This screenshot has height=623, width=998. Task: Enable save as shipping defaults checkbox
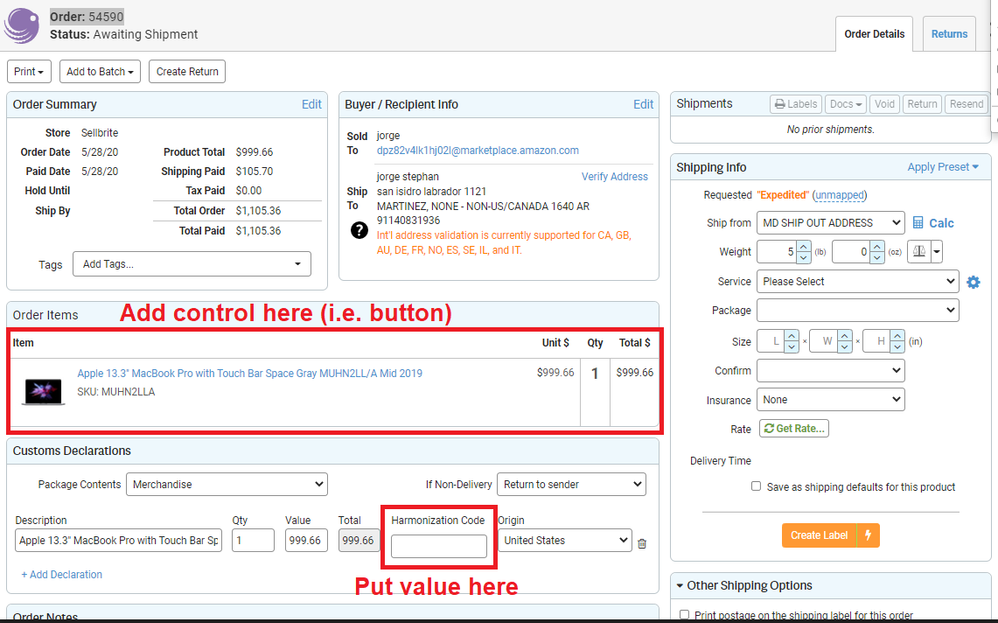point(756,487)
